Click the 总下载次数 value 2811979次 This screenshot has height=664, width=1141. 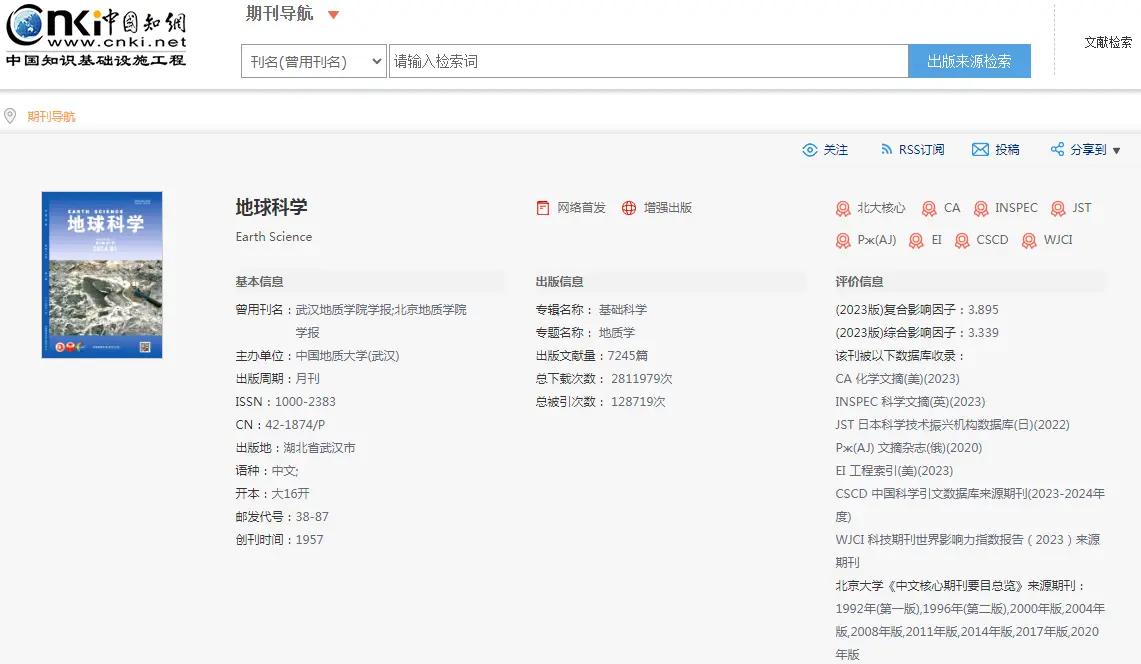coord(641,379)
